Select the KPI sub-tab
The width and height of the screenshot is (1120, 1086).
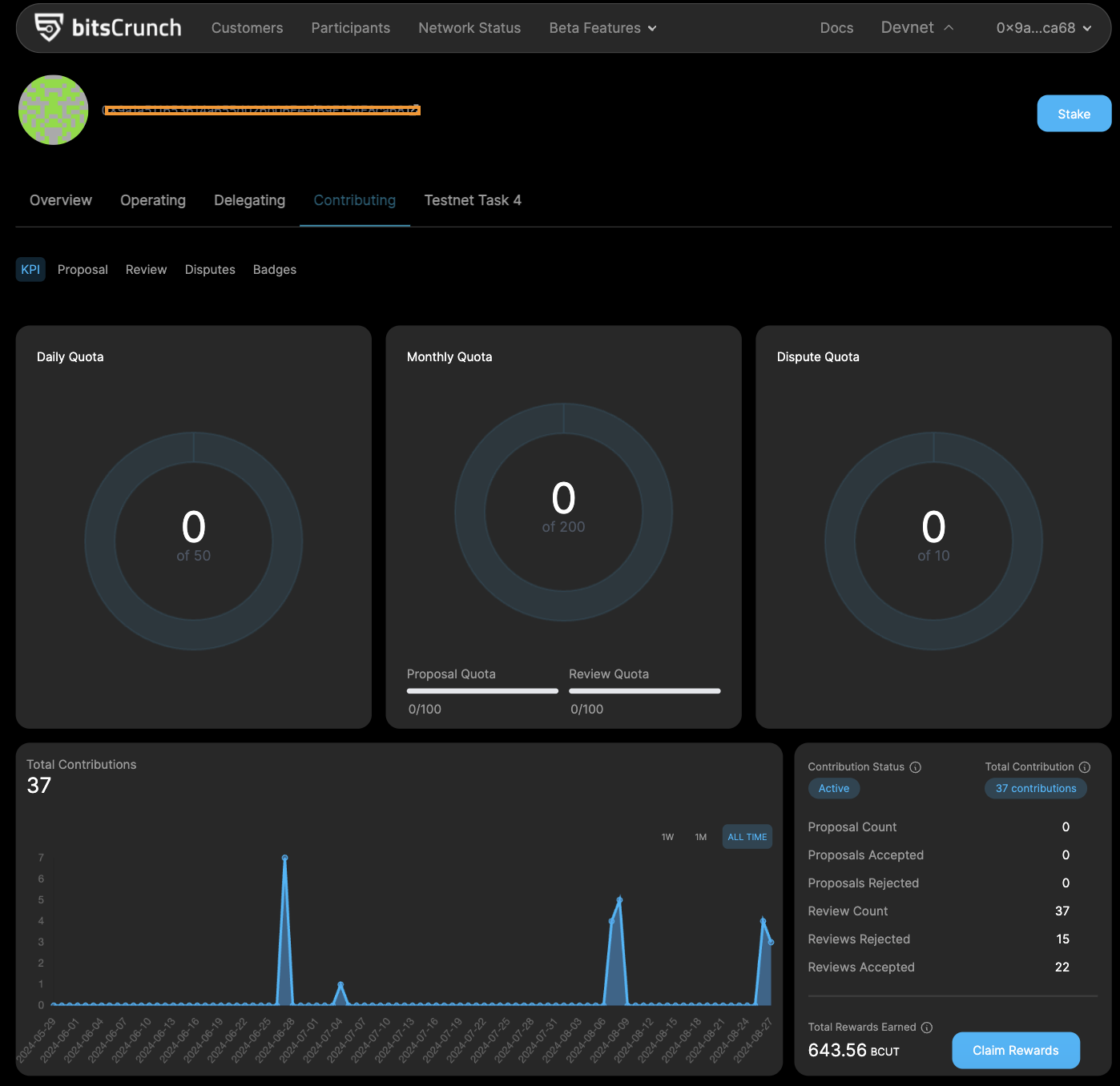(x=30, y=270)
